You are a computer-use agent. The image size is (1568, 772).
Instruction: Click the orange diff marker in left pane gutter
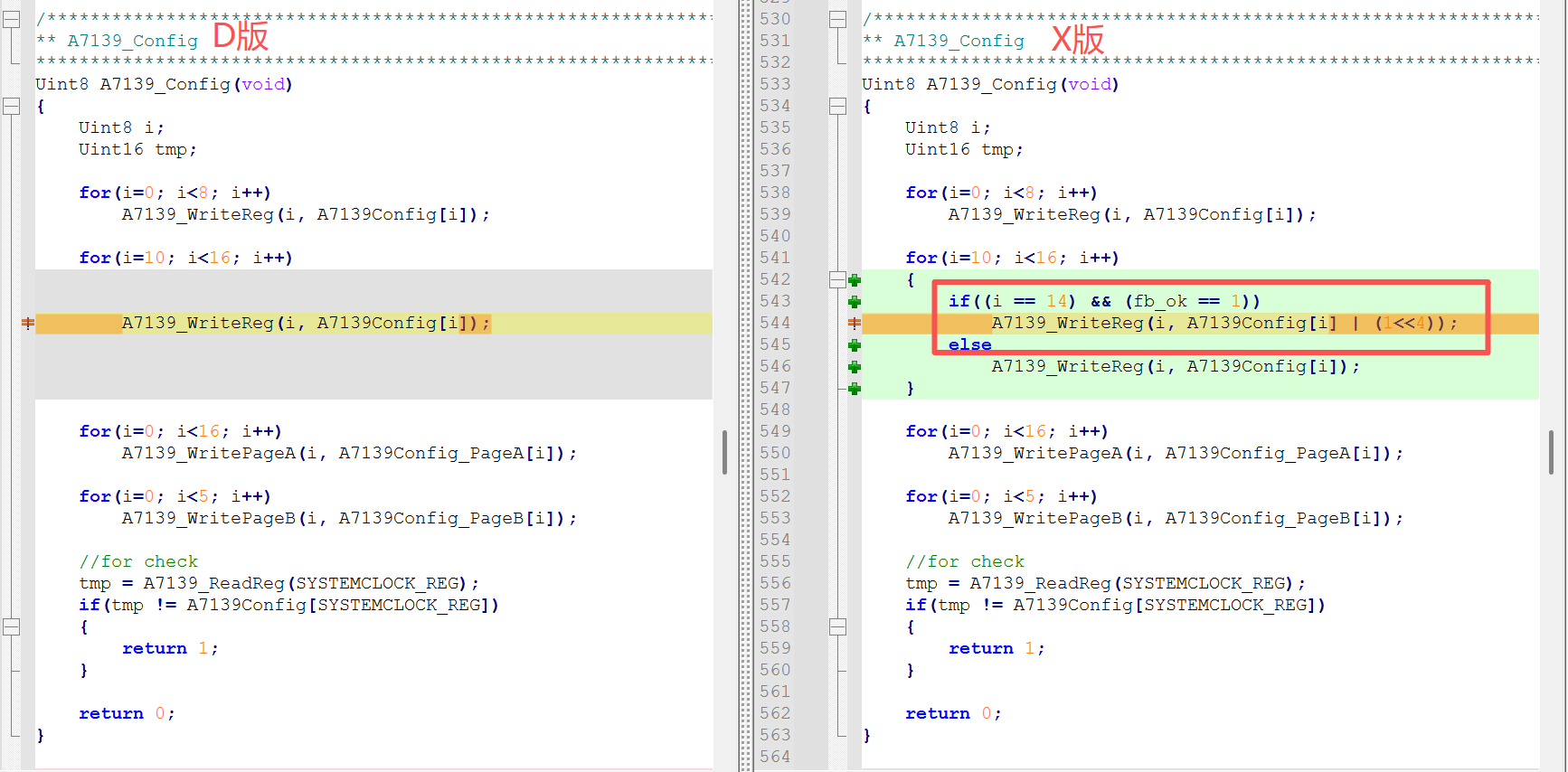(x=28, y=324)
